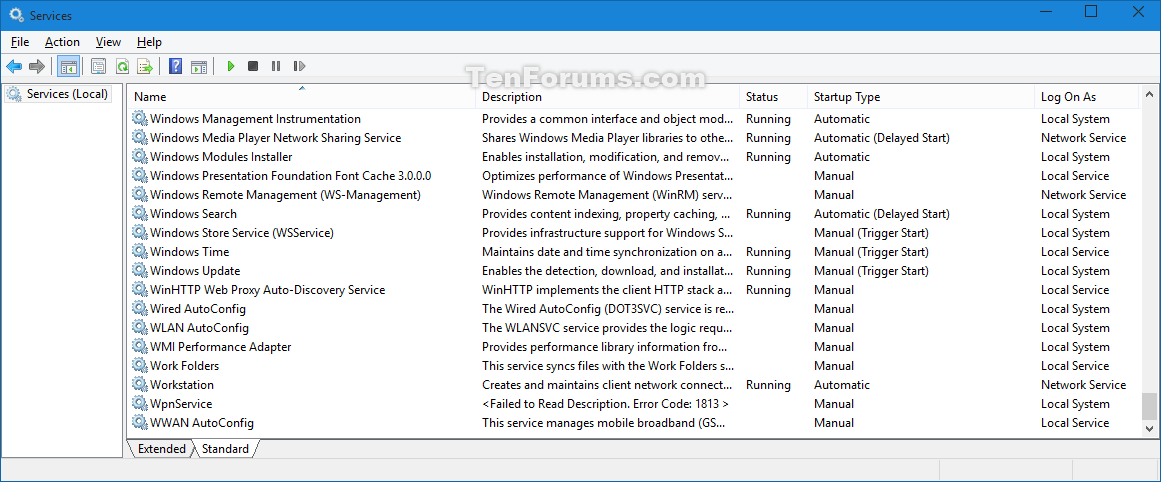1161x482 pixels.
Task: Sort by the Name column header
Action: click(x=301, y=97)
